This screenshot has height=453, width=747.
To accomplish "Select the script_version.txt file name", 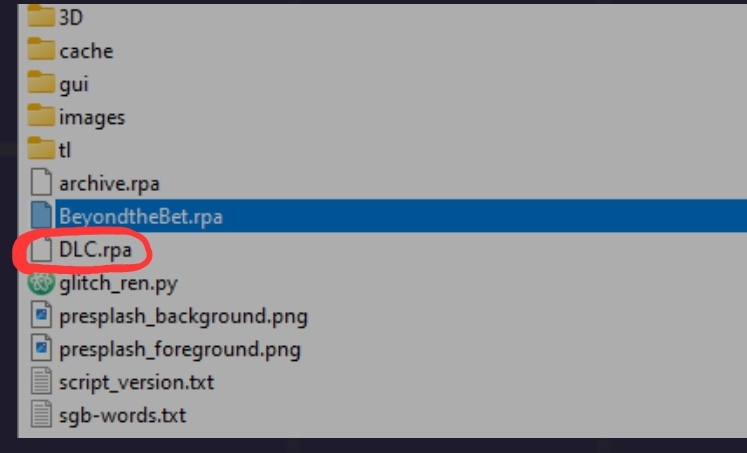I will point(136,382).
